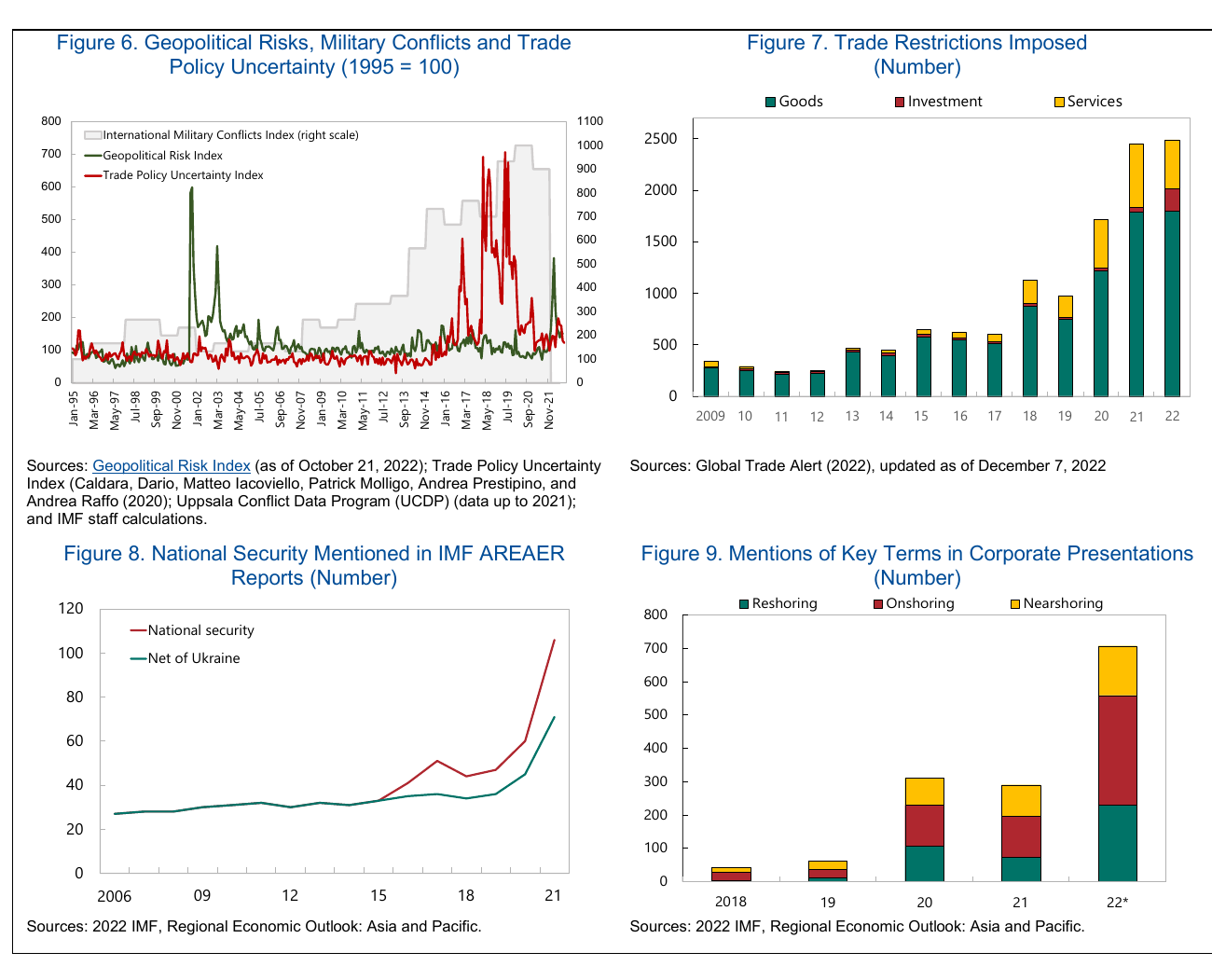Click the 120 y-axis label in Figure 8
The image size is (1212, 980).
pyautogui.click(x=71, y=608)
